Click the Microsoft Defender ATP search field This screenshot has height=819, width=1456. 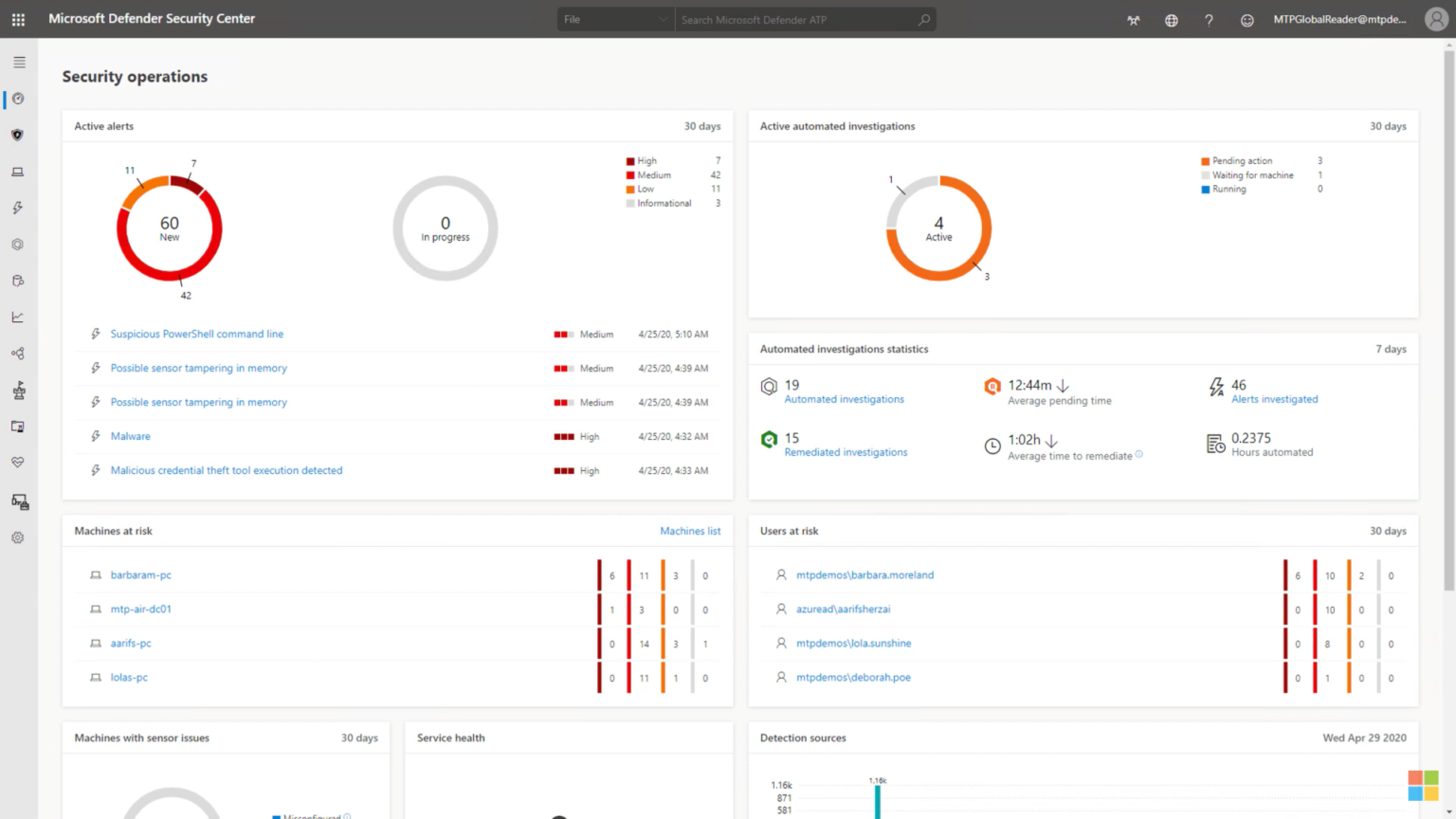pyautogui.click(x=801, y=19)
